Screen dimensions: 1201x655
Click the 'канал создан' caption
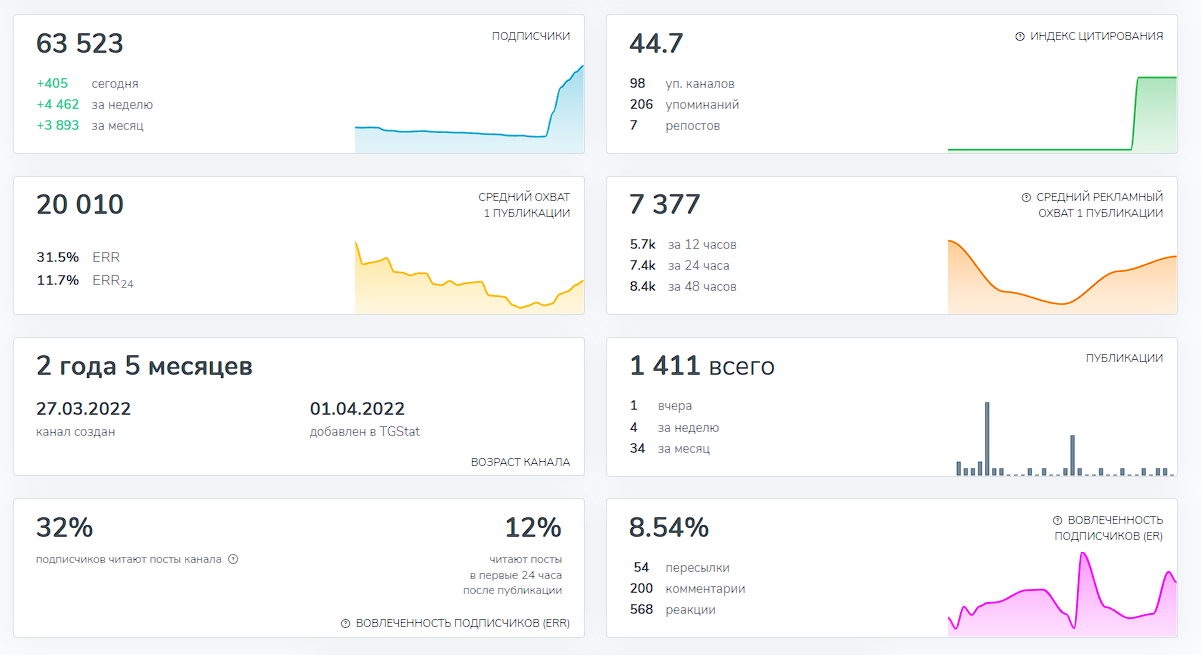coord(75,431)
